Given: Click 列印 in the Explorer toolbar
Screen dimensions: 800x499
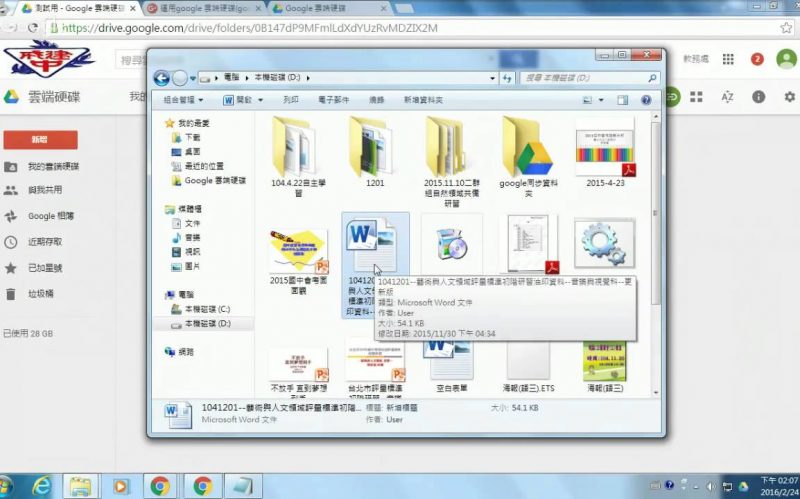Looking at the screenshot, I should 291,100.
